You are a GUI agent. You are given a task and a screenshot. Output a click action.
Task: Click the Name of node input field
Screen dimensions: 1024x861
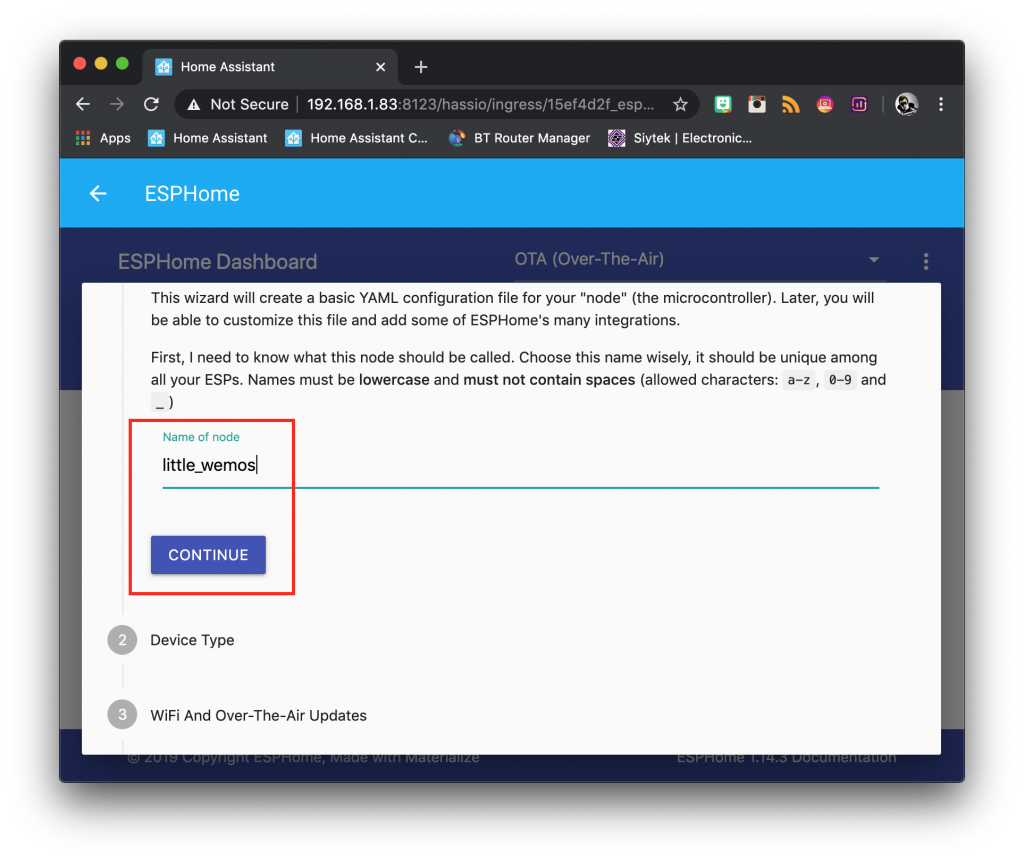pyautogui.click(x=520, y=464)
